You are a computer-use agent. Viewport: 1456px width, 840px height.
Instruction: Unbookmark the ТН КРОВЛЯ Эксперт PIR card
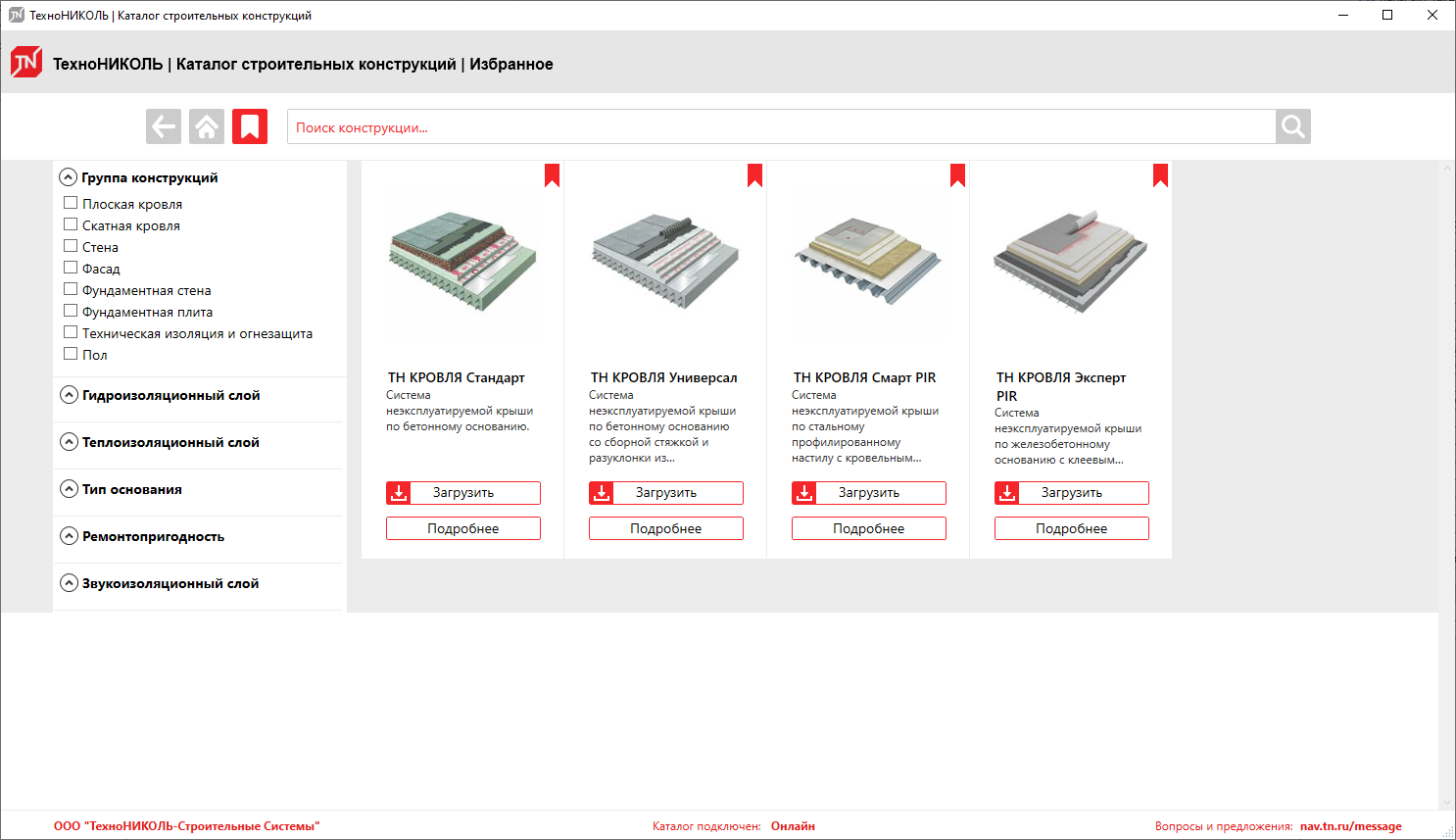point(1160,175)
